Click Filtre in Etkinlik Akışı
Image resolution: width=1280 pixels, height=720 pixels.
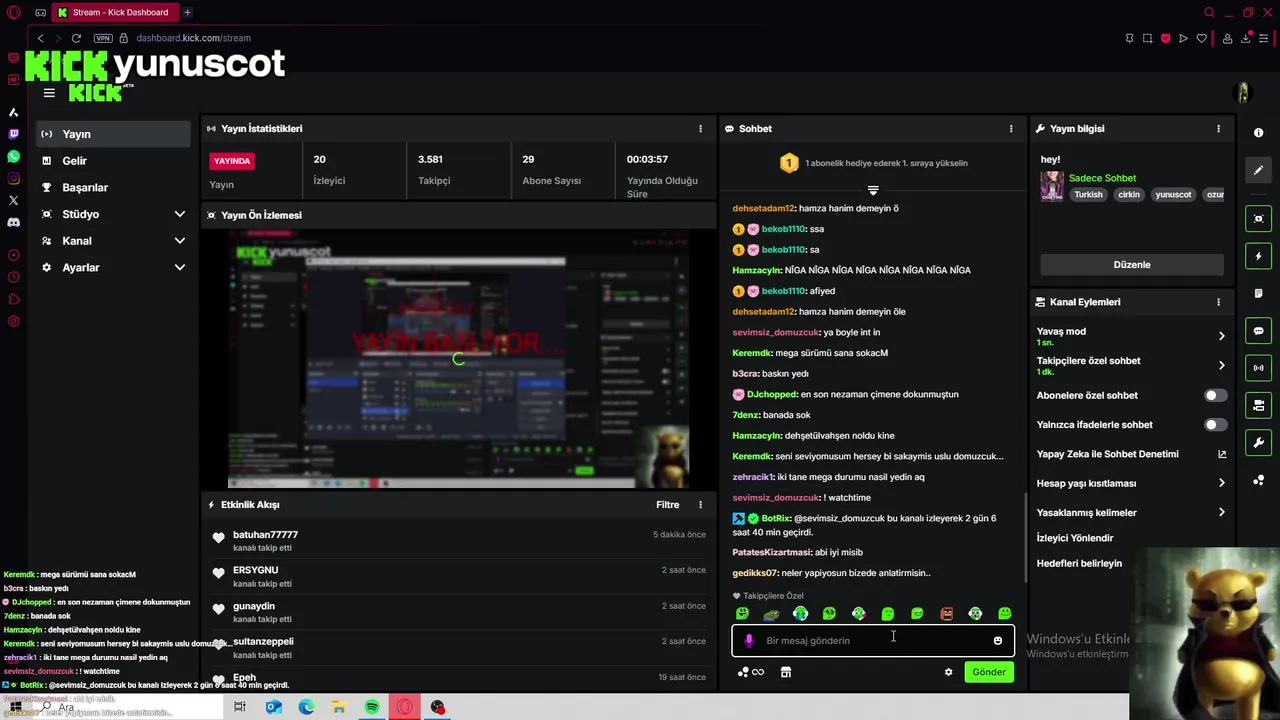pos(667,505)
